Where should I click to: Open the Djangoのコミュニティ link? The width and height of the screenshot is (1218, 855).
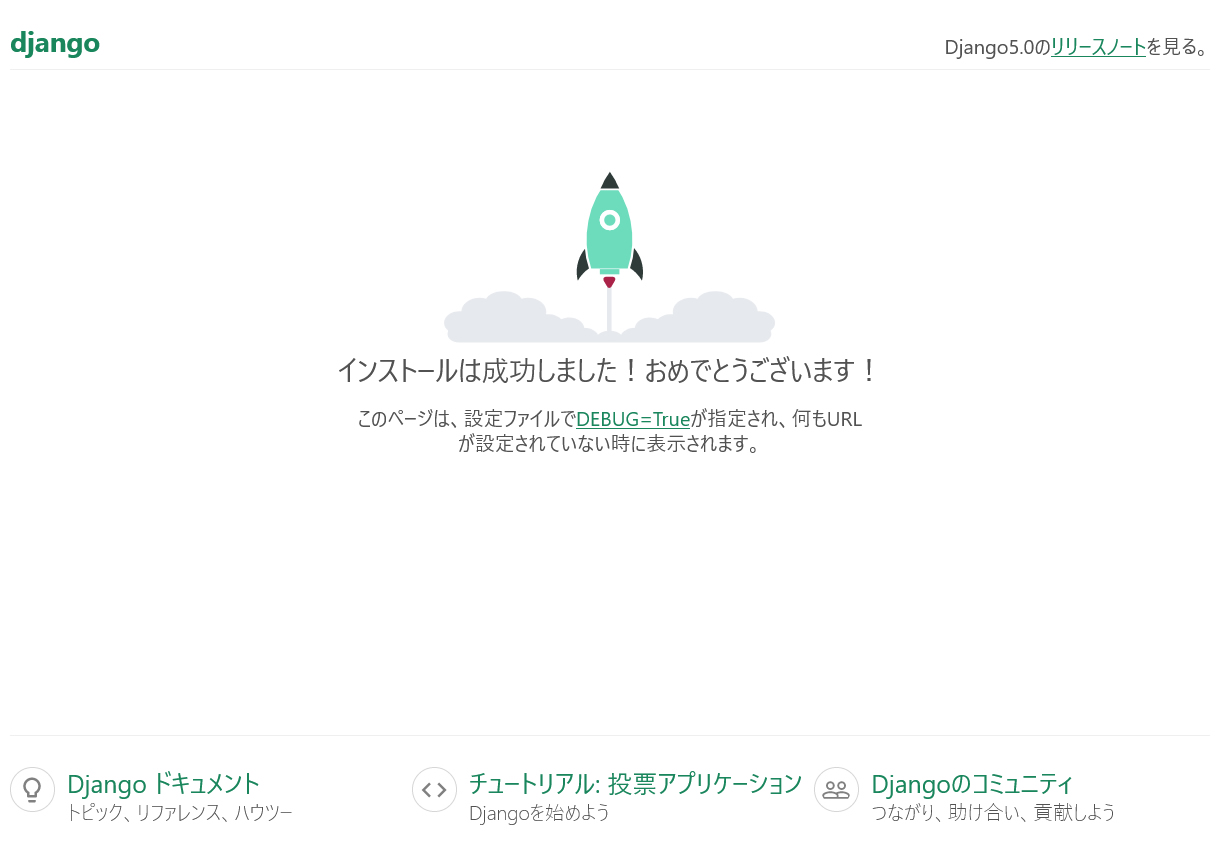click(x=972, y=783)
